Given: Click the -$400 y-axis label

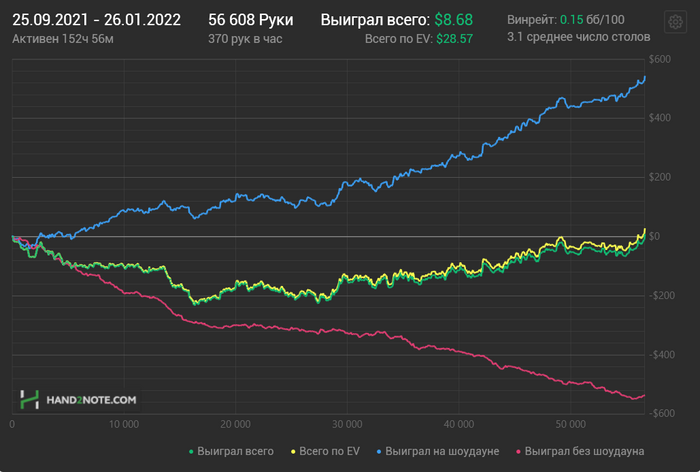Looking at the screenshot, I should (x=662, y=355).
